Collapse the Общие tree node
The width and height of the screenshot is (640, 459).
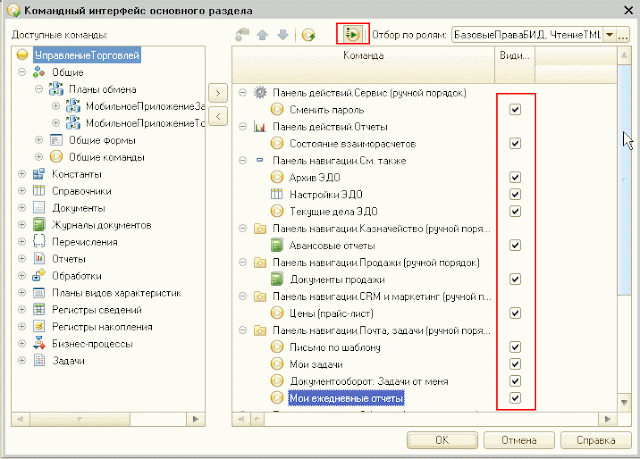click(x=22, y=72)
